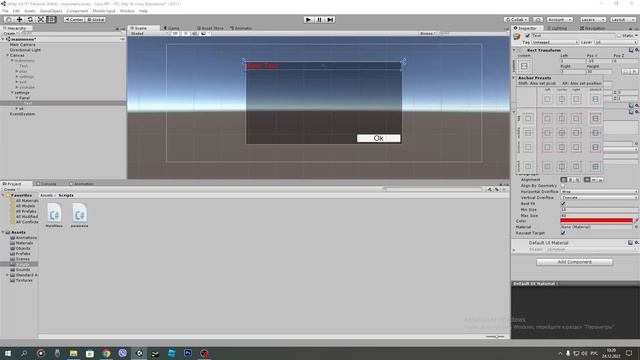Image resolution: width=640 pixels, height=360 pixels.
Task: Open Chrome from the taskbar
Action: (x=106, y=353)
